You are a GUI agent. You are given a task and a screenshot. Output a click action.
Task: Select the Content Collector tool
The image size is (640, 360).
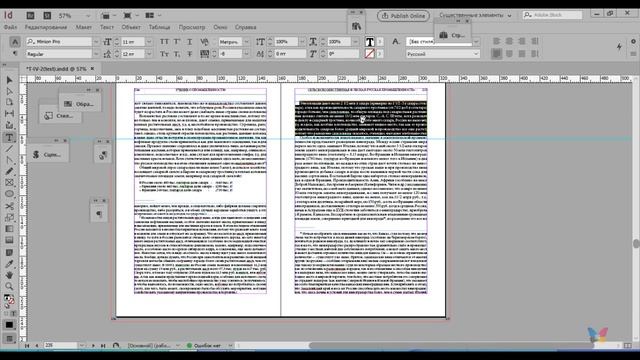tap(9, 125)
